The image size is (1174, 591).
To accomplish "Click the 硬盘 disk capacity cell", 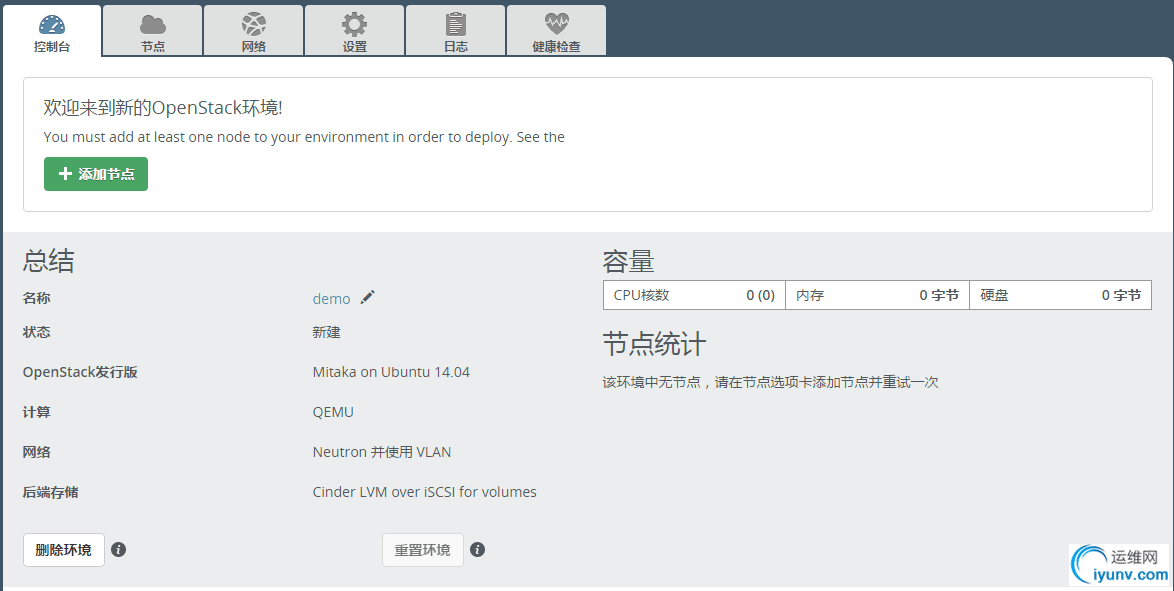I will click(1060, 295).
